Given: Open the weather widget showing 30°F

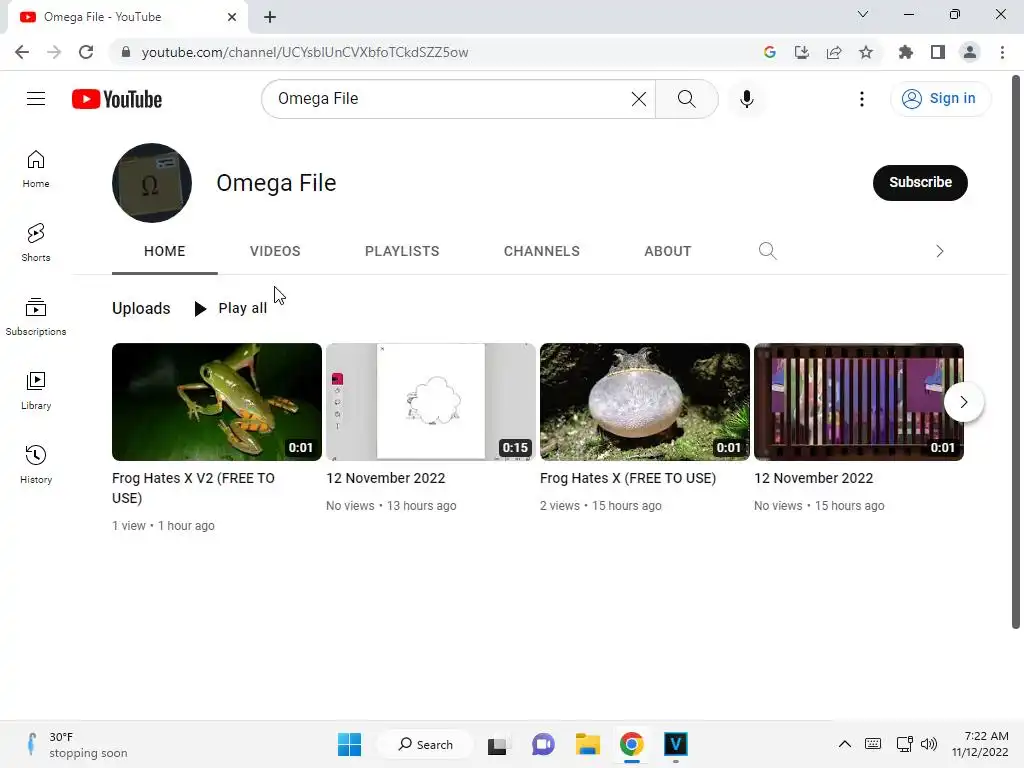Looking at the screenshot, I should click(77, 744).
